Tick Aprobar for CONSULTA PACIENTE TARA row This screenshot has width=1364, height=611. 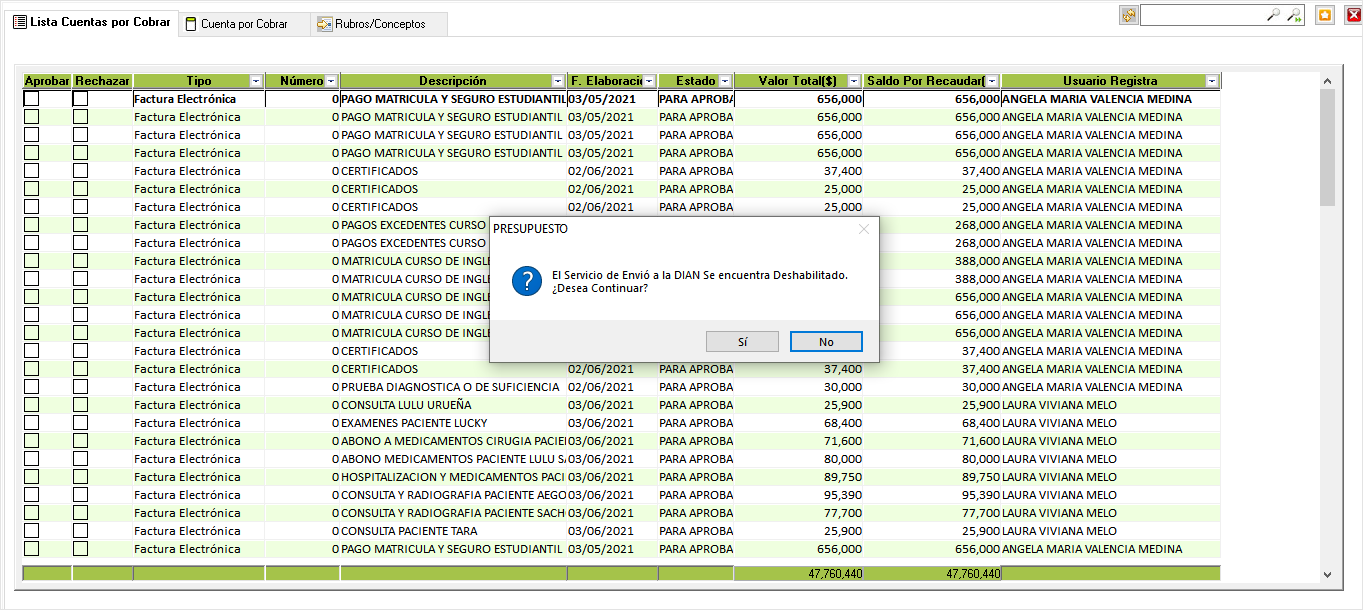point(32,531)
